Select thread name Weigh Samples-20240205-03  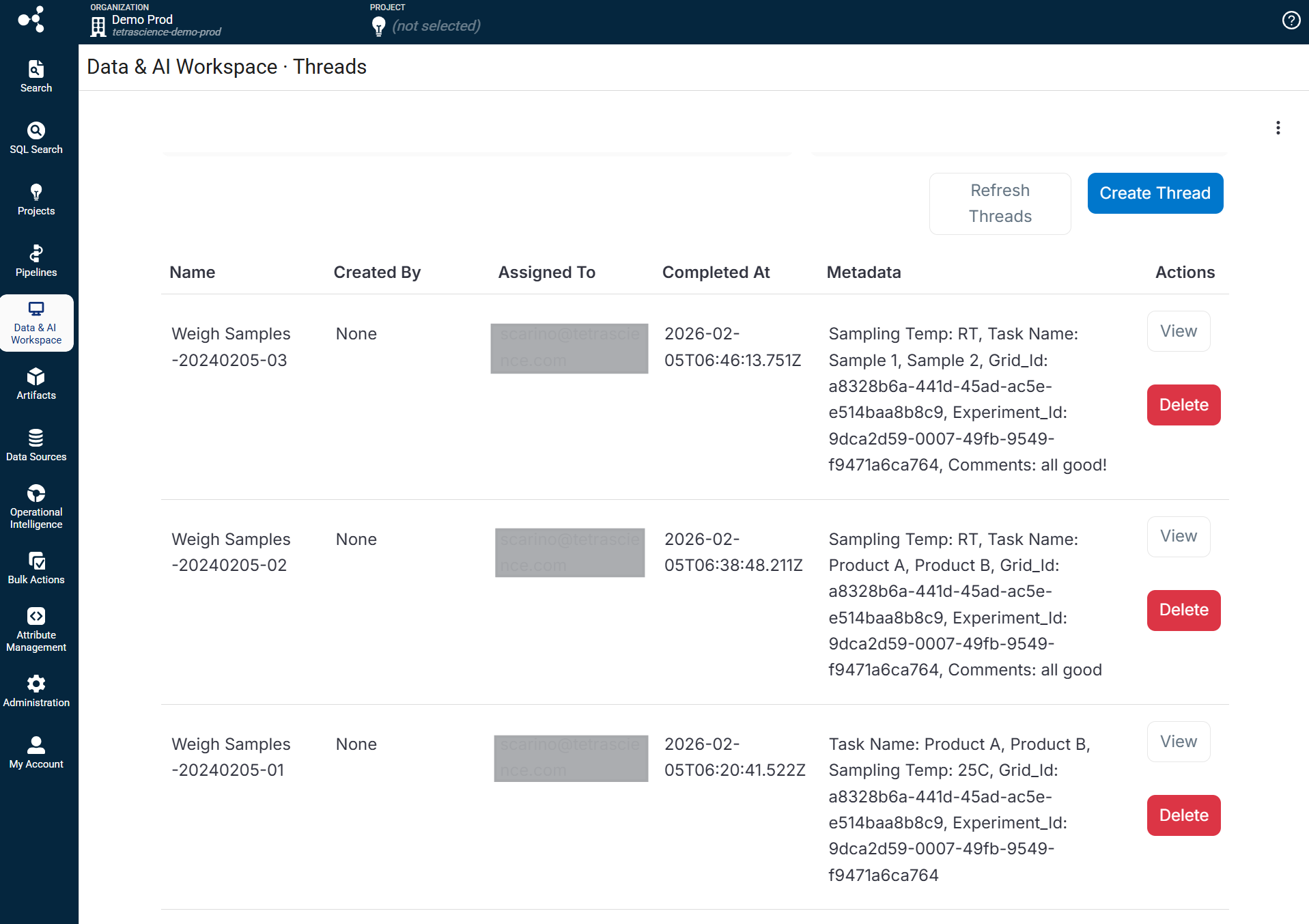point(231,347)
